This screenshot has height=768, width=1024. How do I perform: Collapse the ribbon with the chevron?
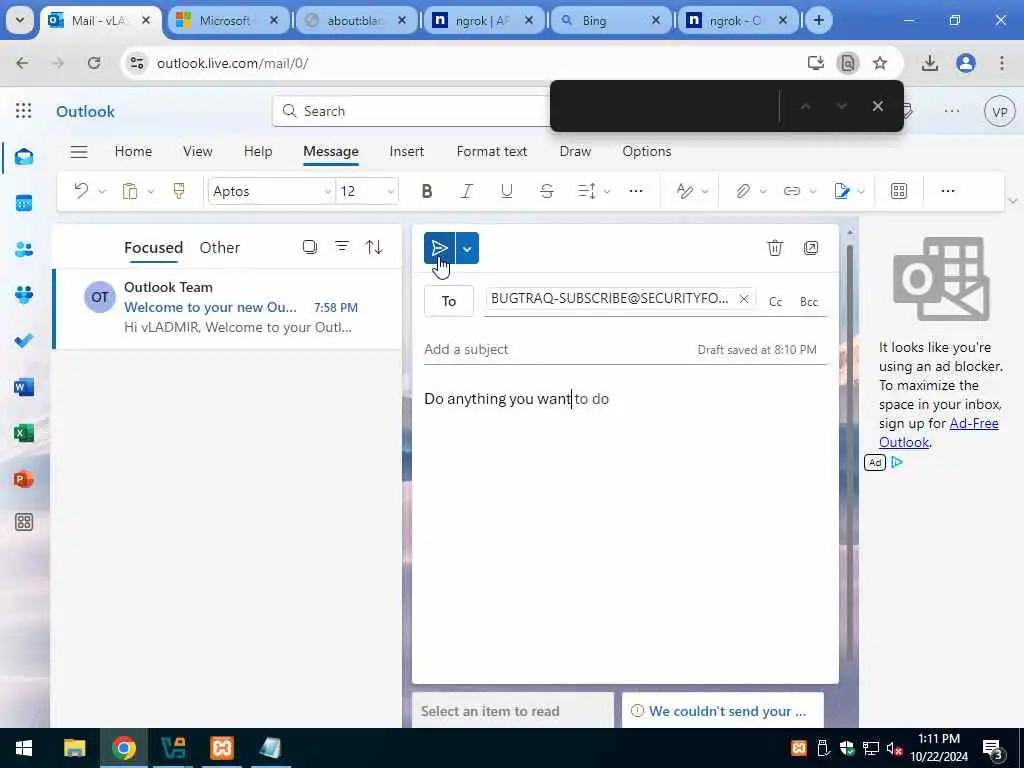pyautogui.click(x=1013, y=200)
